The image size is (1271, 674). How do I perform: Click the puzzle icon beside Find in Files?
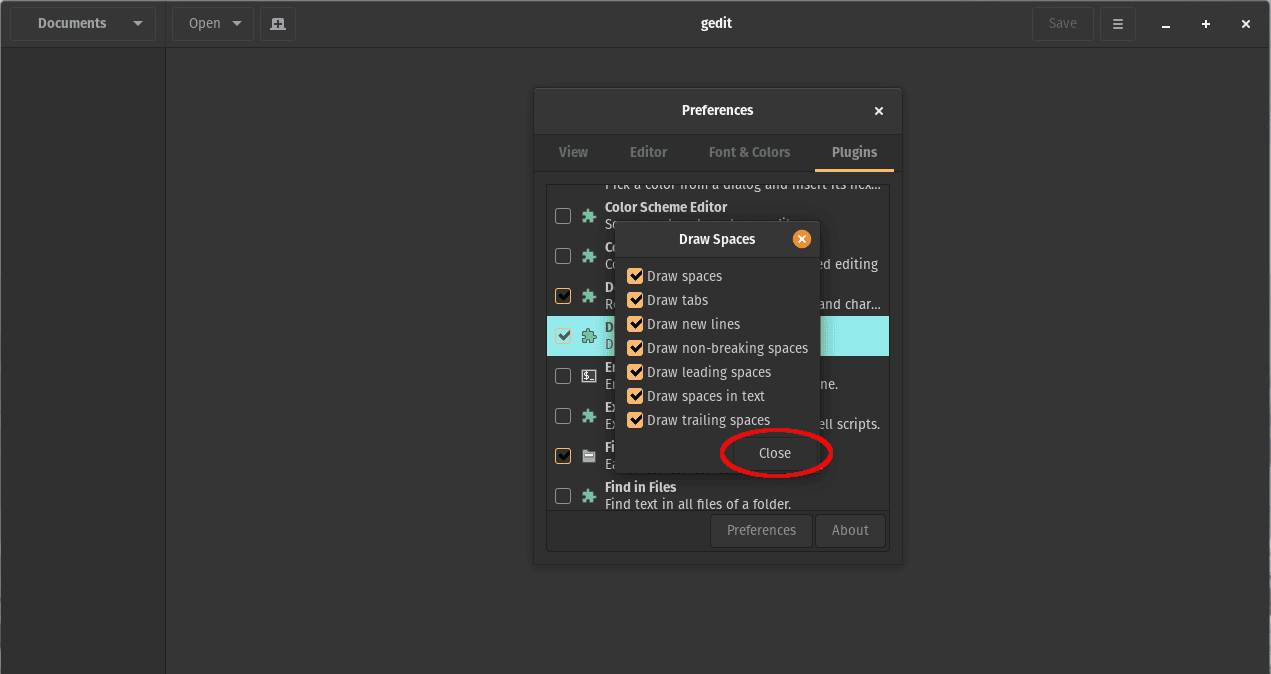(x=589, y=496)
